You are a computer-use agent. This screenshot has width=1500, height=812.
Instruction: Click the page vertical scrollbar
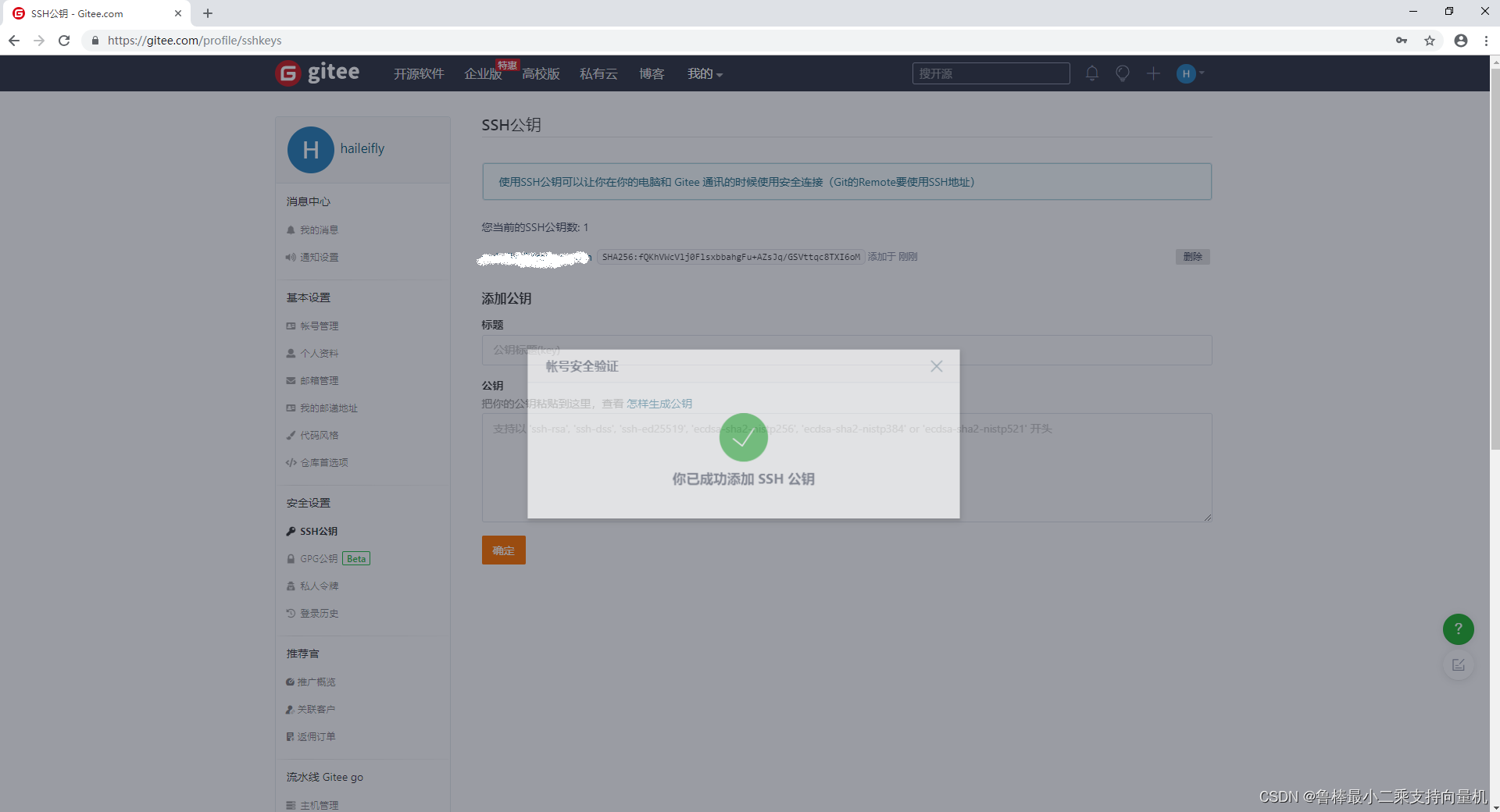(1495, 259)
